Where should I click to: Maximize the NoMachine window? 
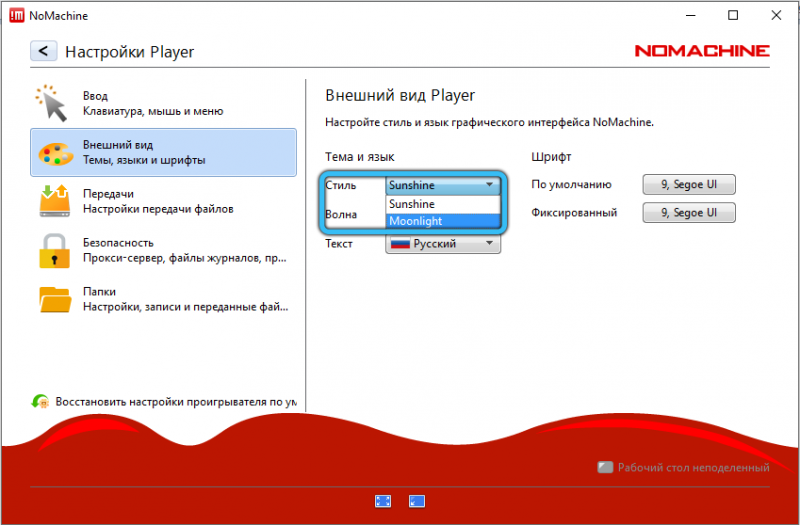click(733, 15)
